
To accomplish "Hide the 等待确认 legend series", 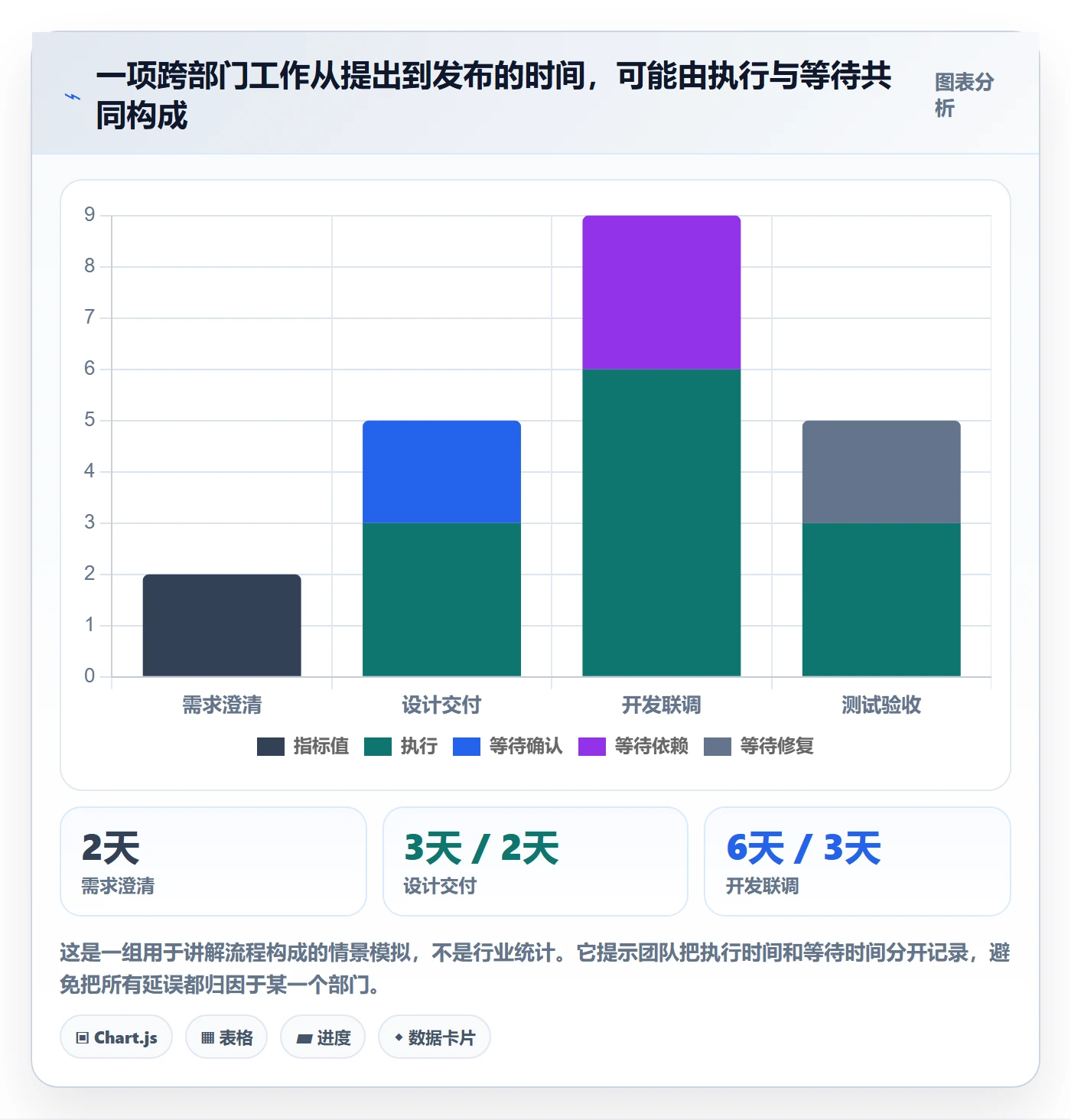I will pos(508,746).
